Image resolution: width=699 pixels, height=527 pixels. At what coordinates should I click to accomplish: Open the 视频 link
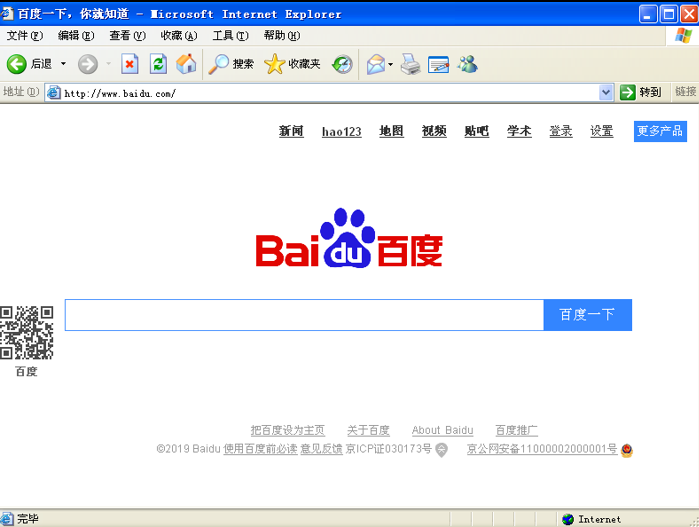point(434,132)
